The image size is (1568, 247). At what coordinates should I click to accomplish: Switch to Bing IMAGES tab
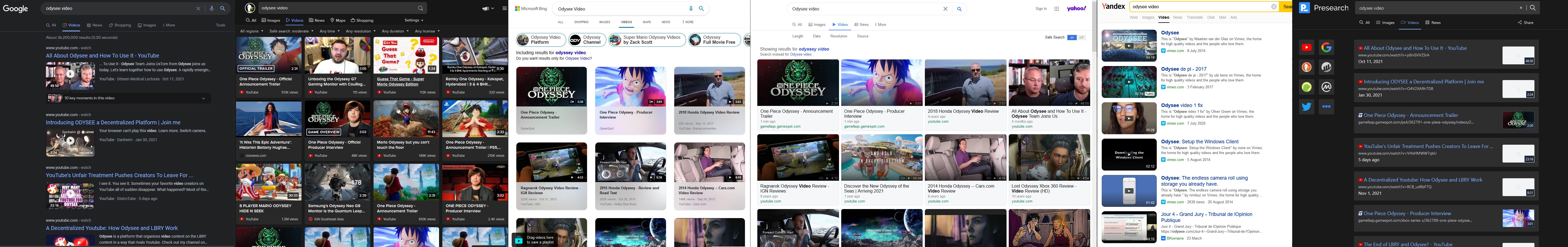point(604,22)
